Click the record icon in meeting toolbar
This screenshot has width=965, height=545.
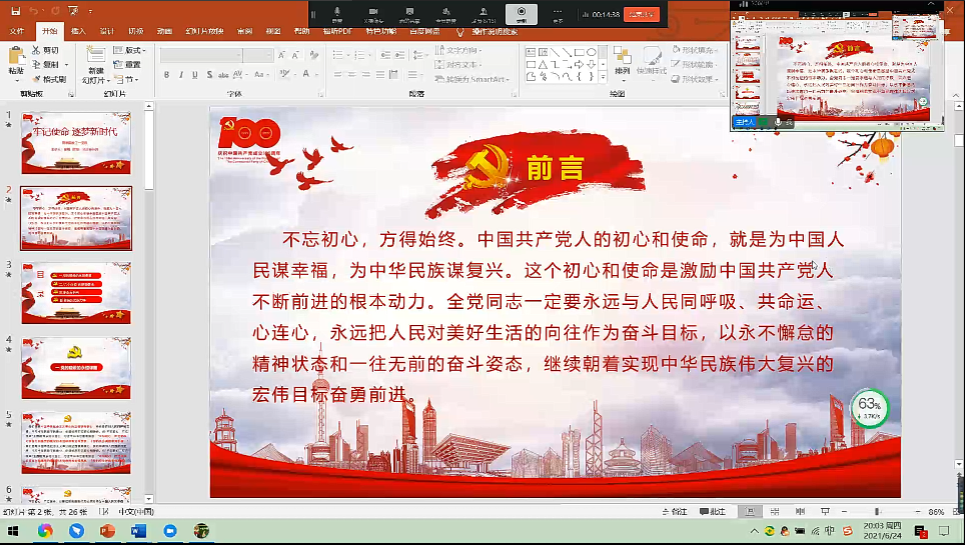[520, 12]
